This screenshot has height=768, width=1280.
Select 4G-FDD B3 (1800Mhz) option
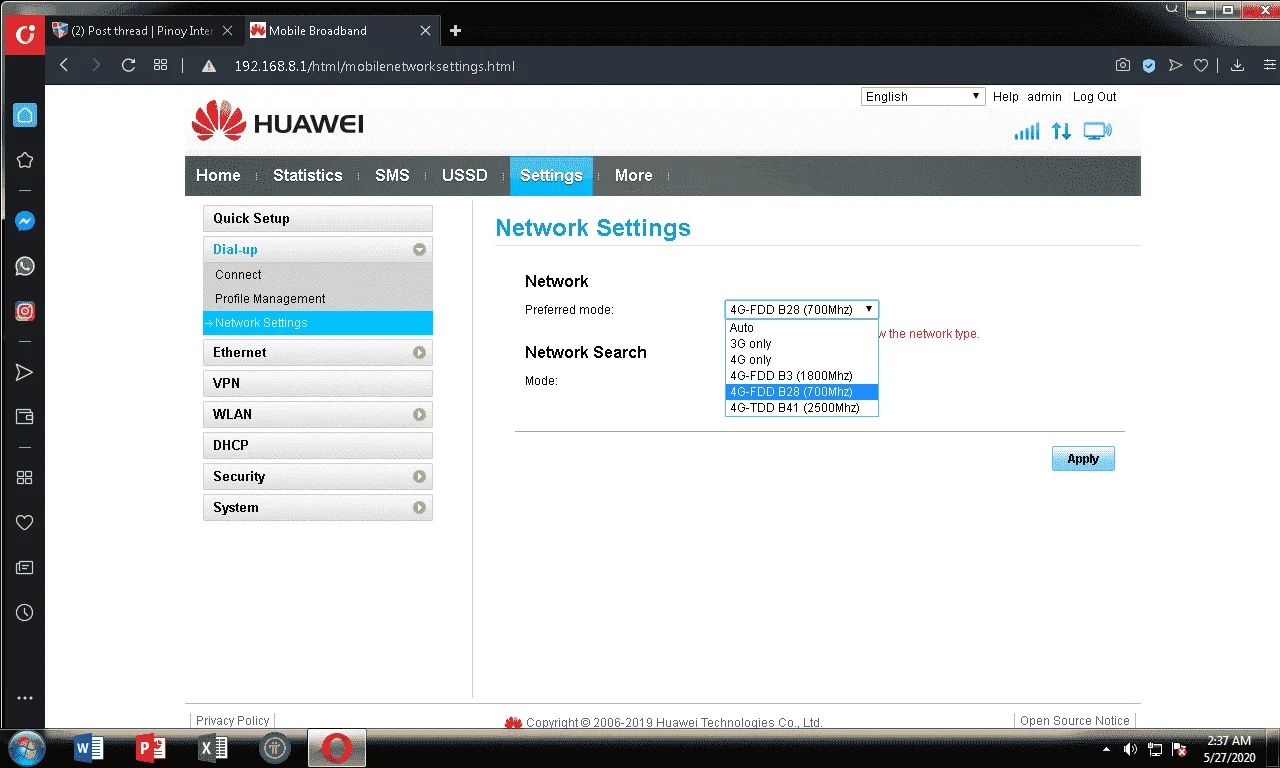802,376
